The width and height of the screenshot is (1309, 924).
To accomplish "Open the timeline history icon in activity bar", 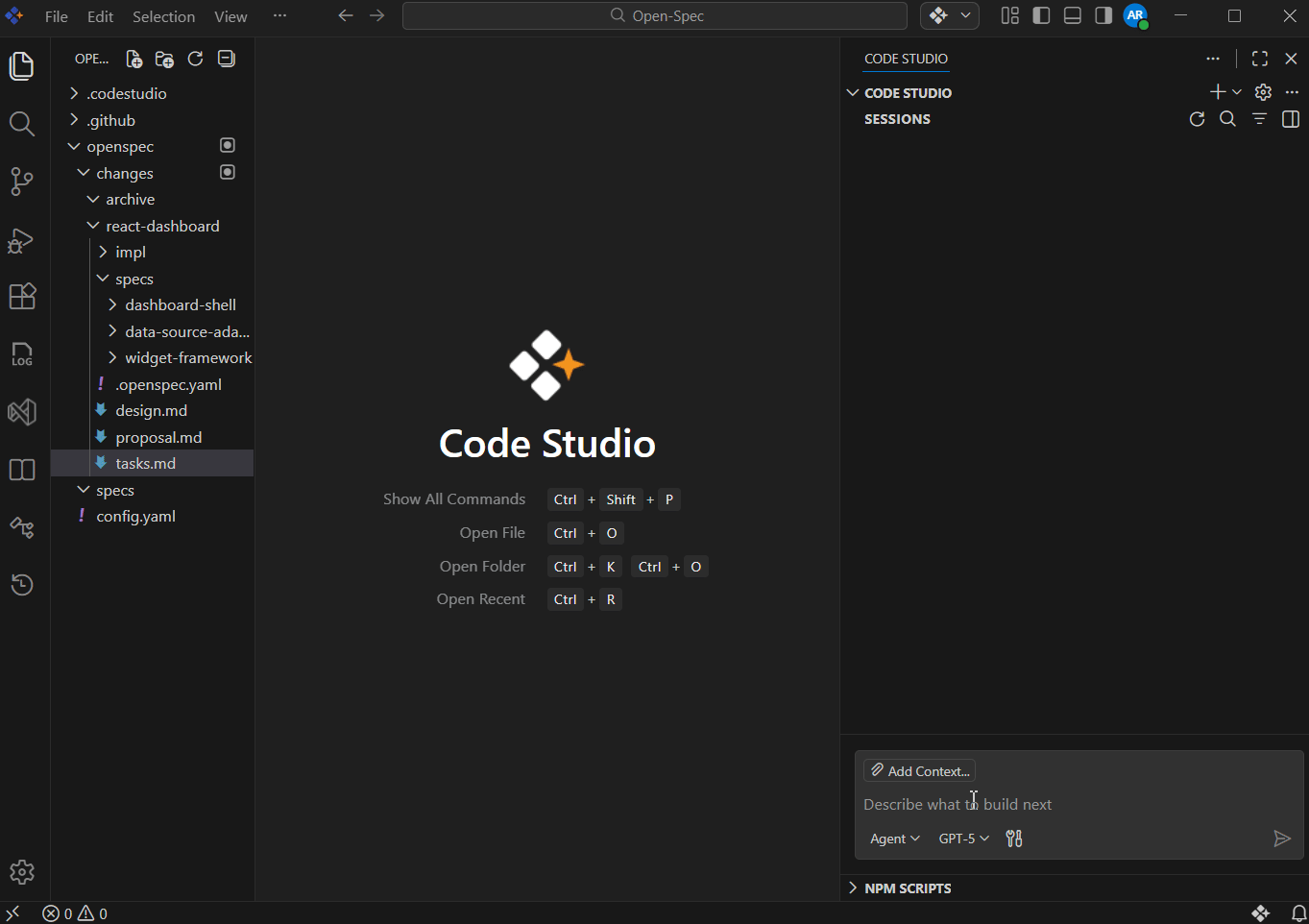I will point(22,585).
